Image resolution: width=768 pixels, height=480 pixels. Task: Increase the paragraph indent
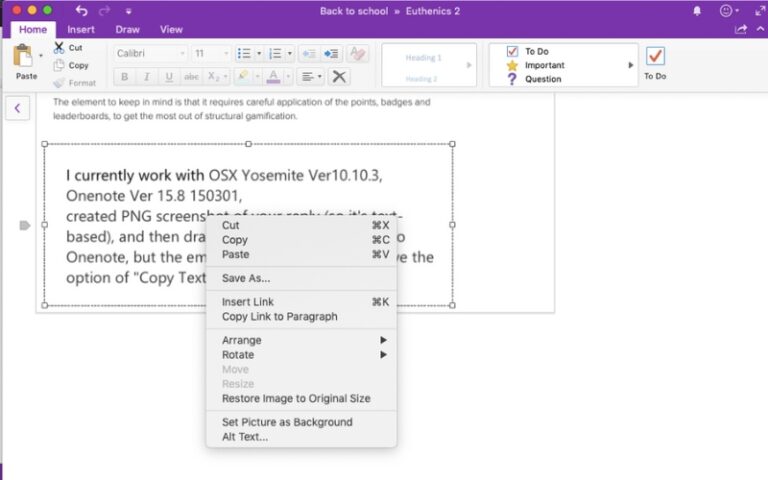coord(331,54)
